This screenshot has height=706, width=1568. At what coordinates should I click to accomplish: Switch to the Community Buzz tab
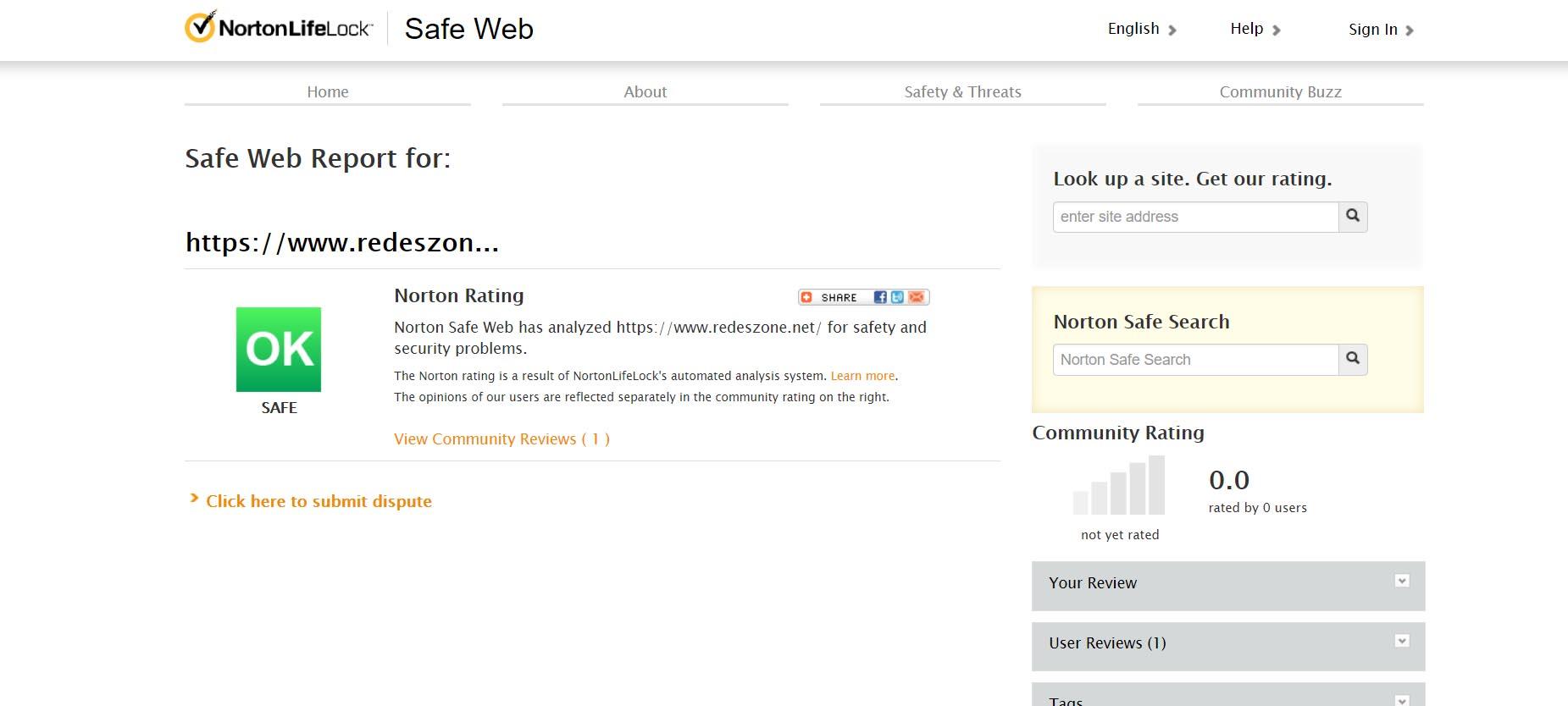point(1280,91)
